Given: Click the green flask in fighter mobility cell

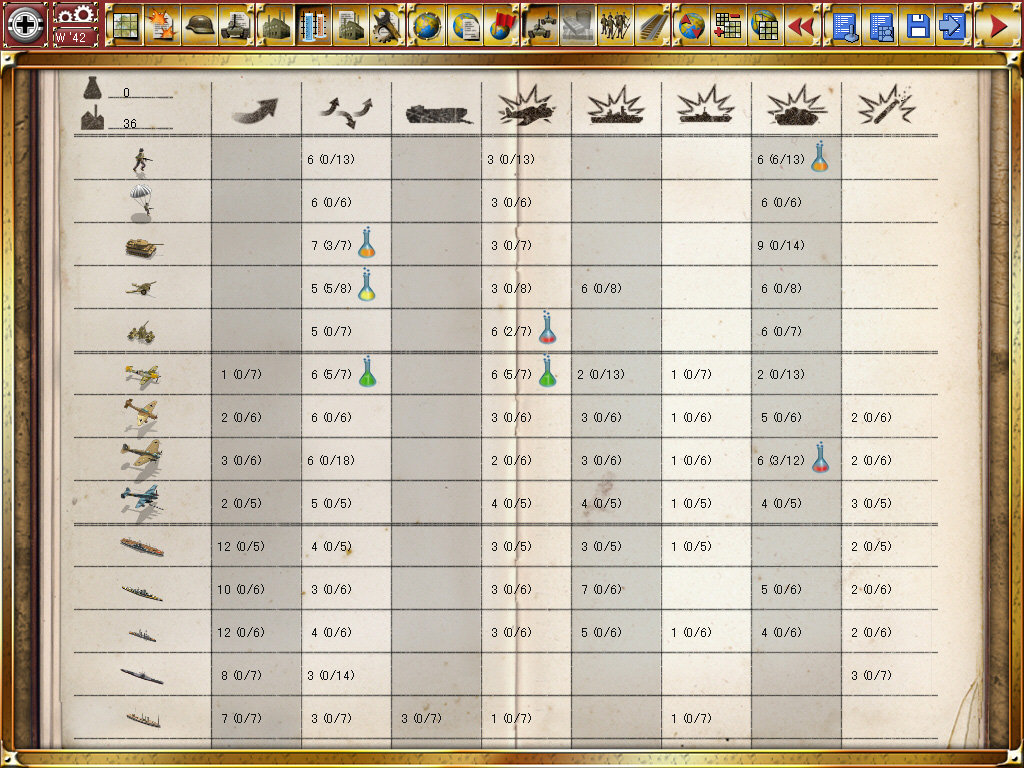Looking at the screenshot, I should click(x=368, y=372).
